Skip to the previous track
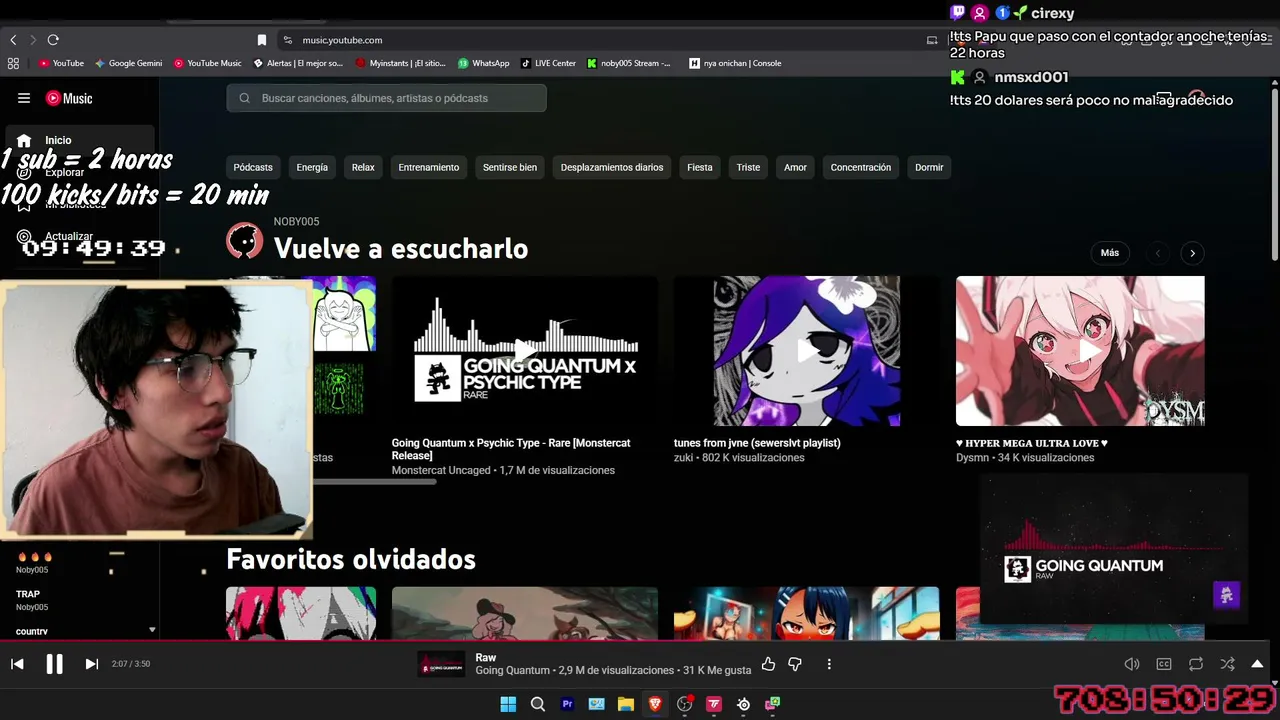Screen dimensions: 1280x720 coord(17,664)
